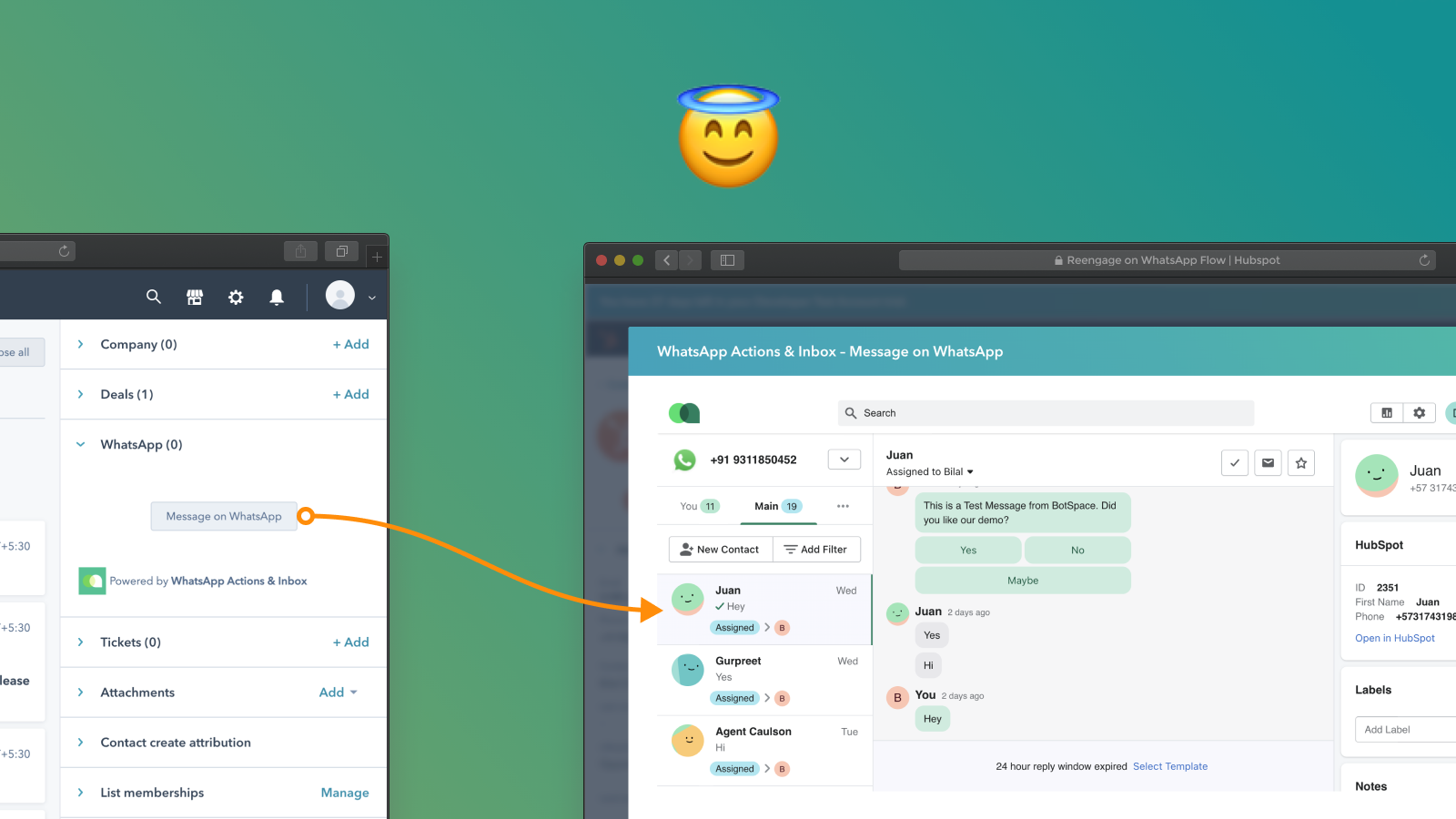Open the columns layout icon beside search bar
Image resolution: width=1456 pixels, height=819 pixels.
pos(1387,413)
